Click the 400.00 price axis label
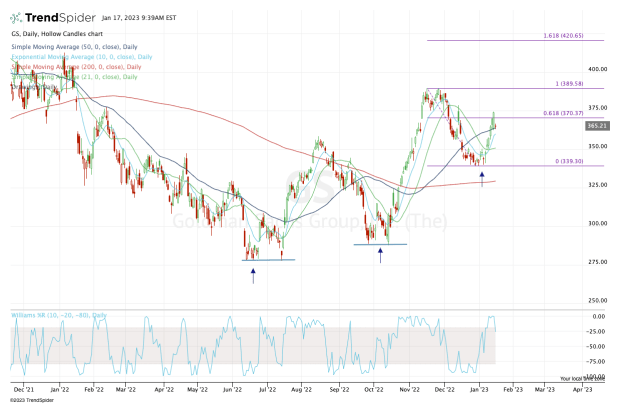The width and height of the screenshot is (620, 405). tap(598, 69)
